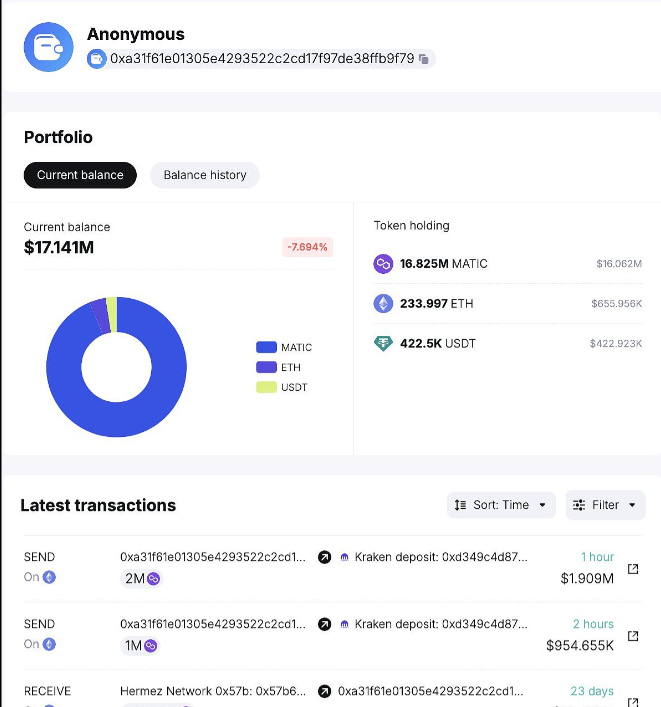Click the 16.825M MATIC holding row

point(508,264)
